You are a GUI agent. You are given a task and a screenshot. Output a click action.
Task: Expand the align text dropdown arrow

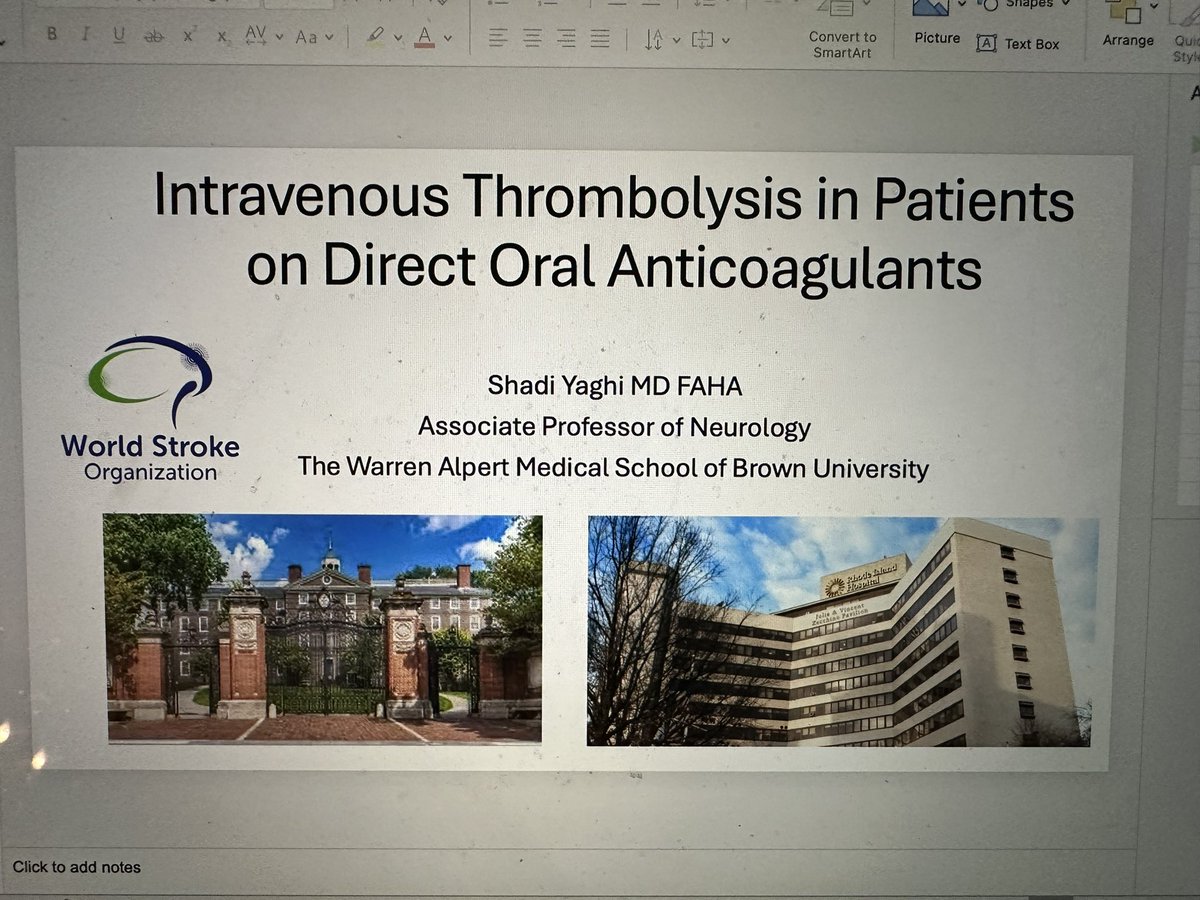click(x=725, y=41)
